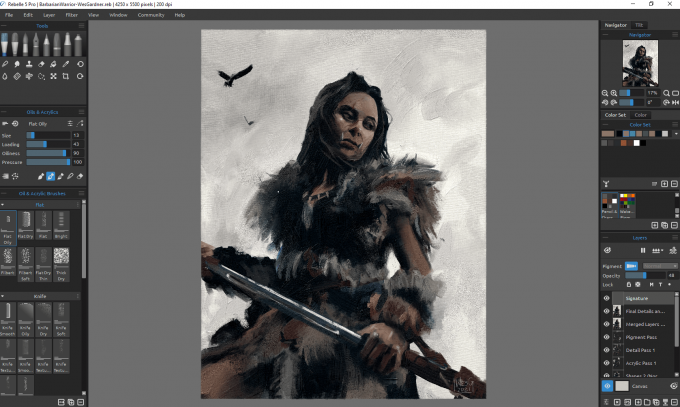The height and width of the screenshot is (407, 680).
Task: Delete layer using the minus icon
Action: (x=674, y=402)
